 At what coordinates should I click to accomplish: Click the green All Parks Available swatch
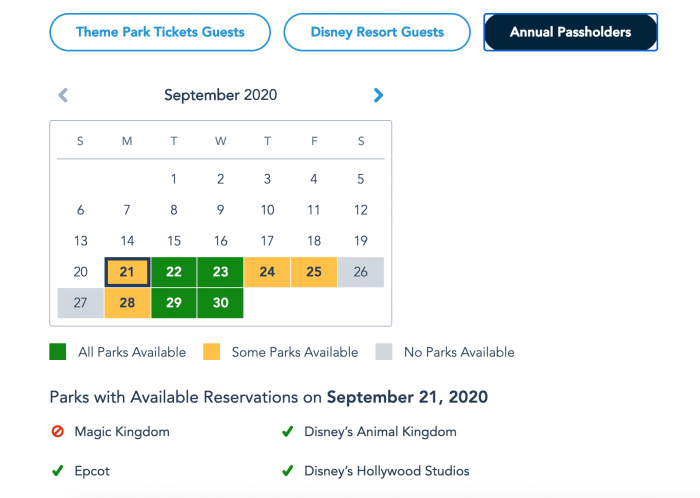(x=58, y=352)
